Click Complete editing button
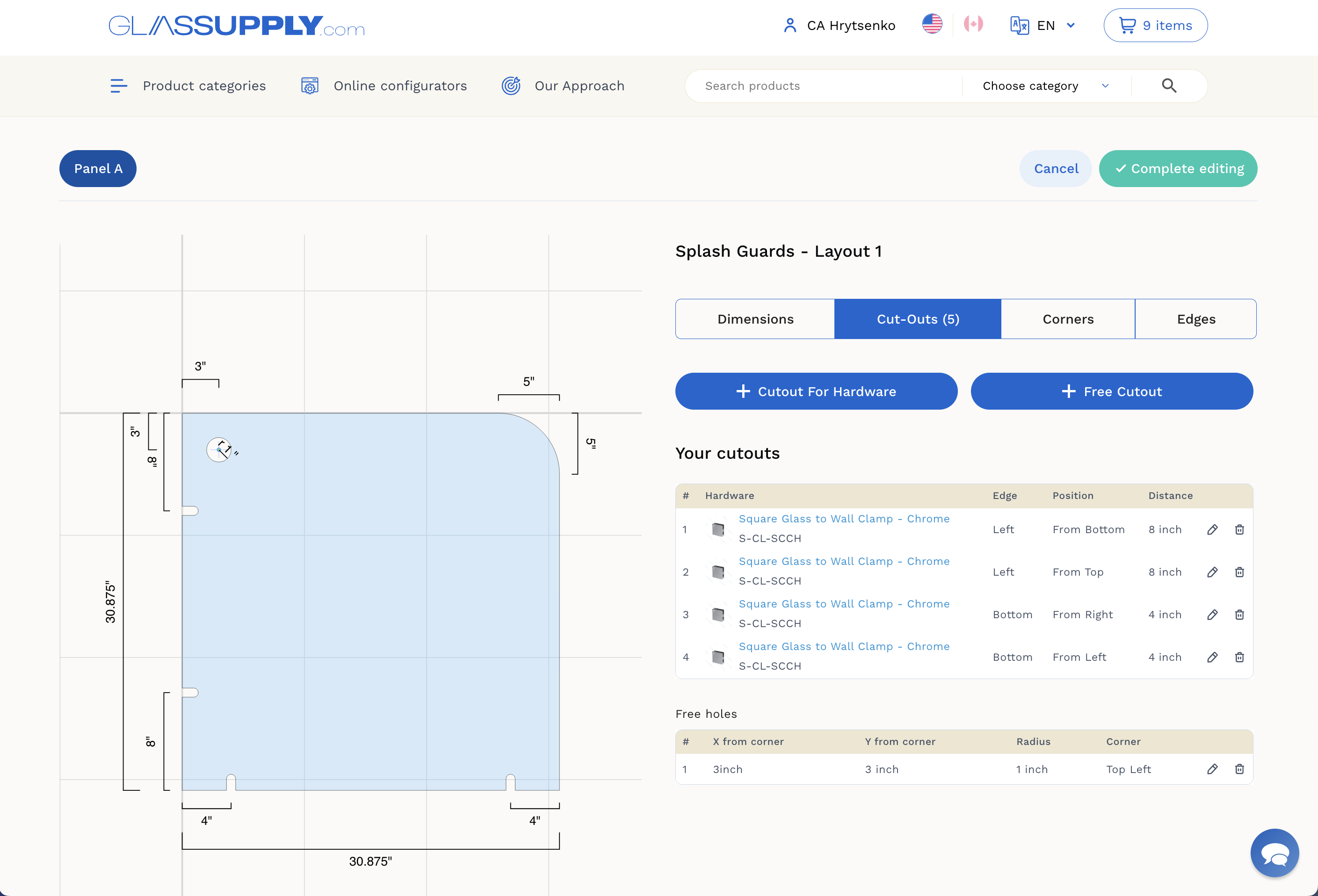1318x896 pixels. [x=1178, y=168]
